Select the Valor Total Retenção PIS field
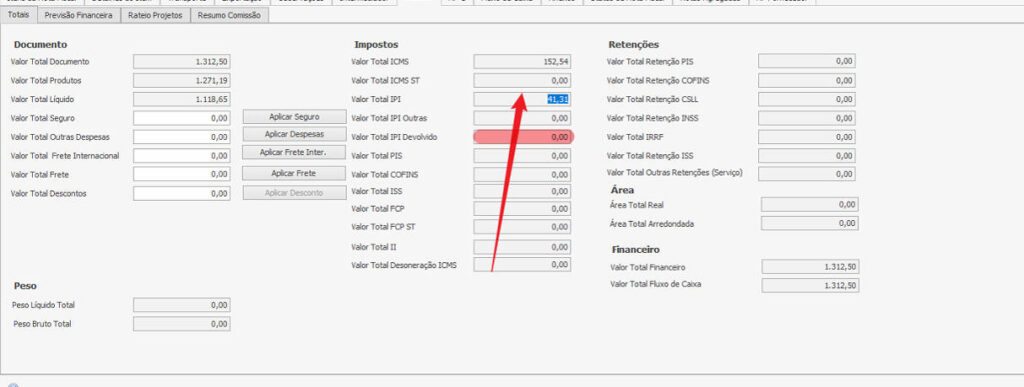Screen dimensions: 1024x387 pyautogui.click(x=807, y=61)
